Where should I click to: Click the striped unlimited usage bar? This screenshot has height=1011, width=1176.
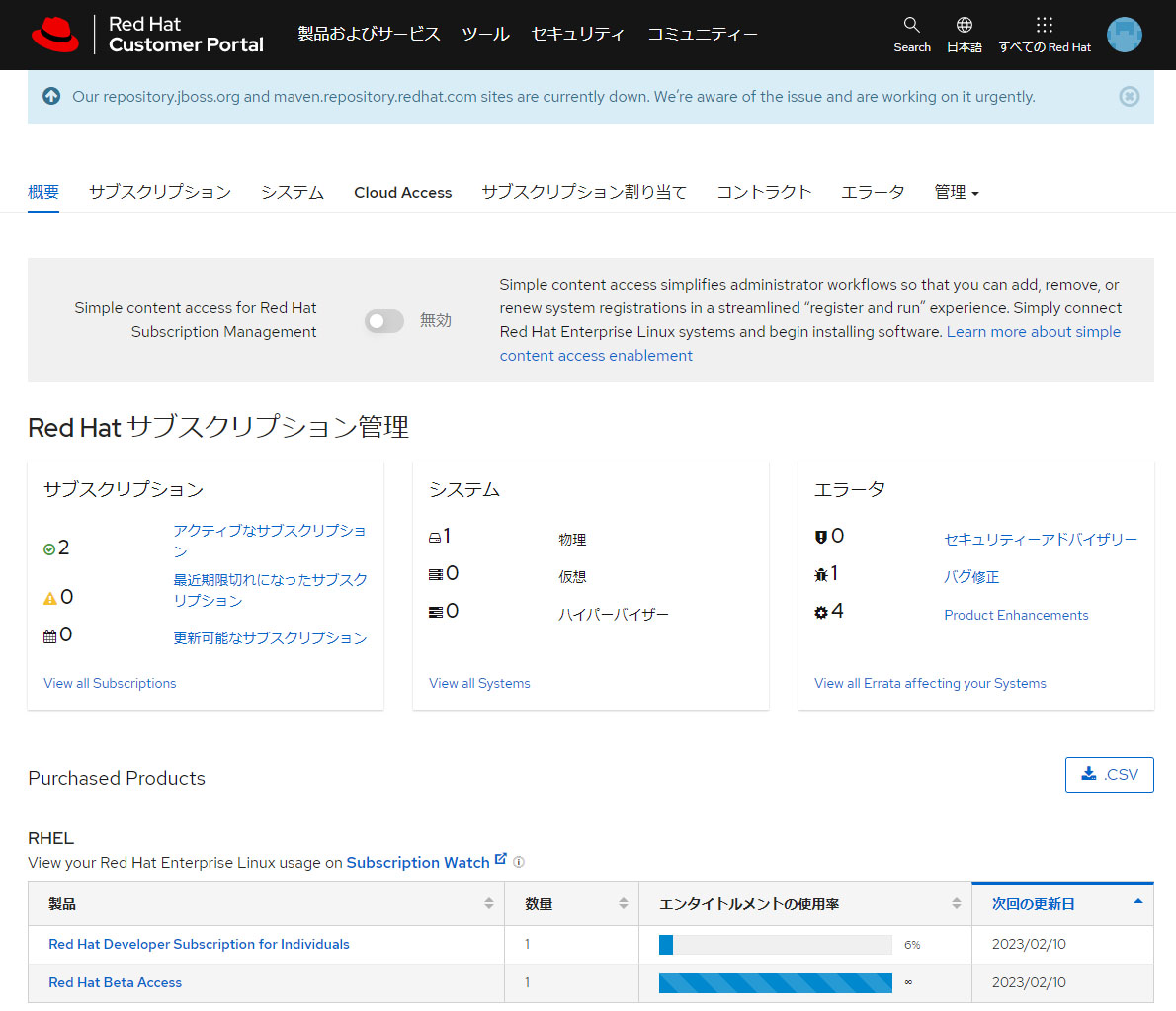pos(776,983)
